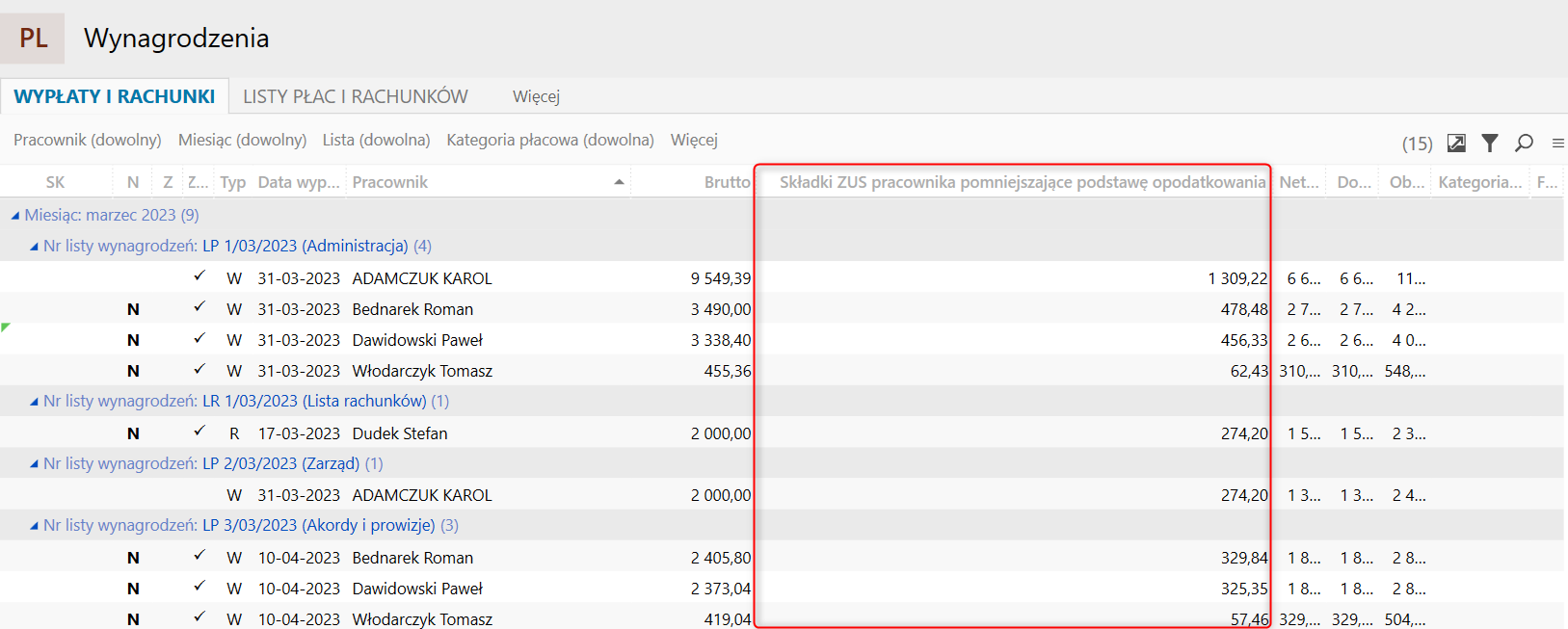This screenshot has height=629, width=1568.
Task: Select the Włodarczyk Tomasz 455,36 row
Action: click(422, 371)
